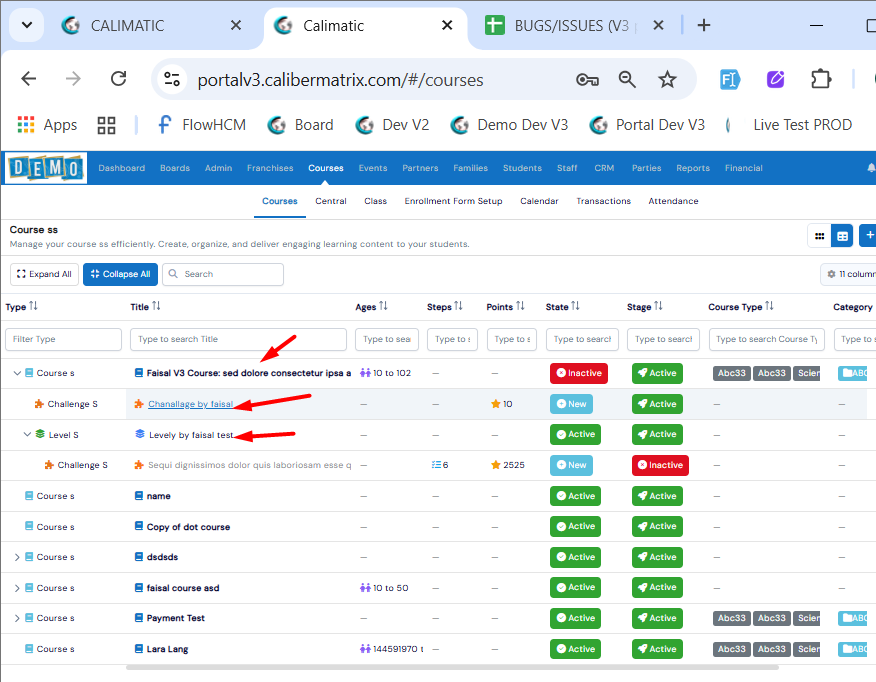Image resolution: width=876 pixels, height=682 pixels.
Task: Click the password key icon
Action: coord(587,80)
